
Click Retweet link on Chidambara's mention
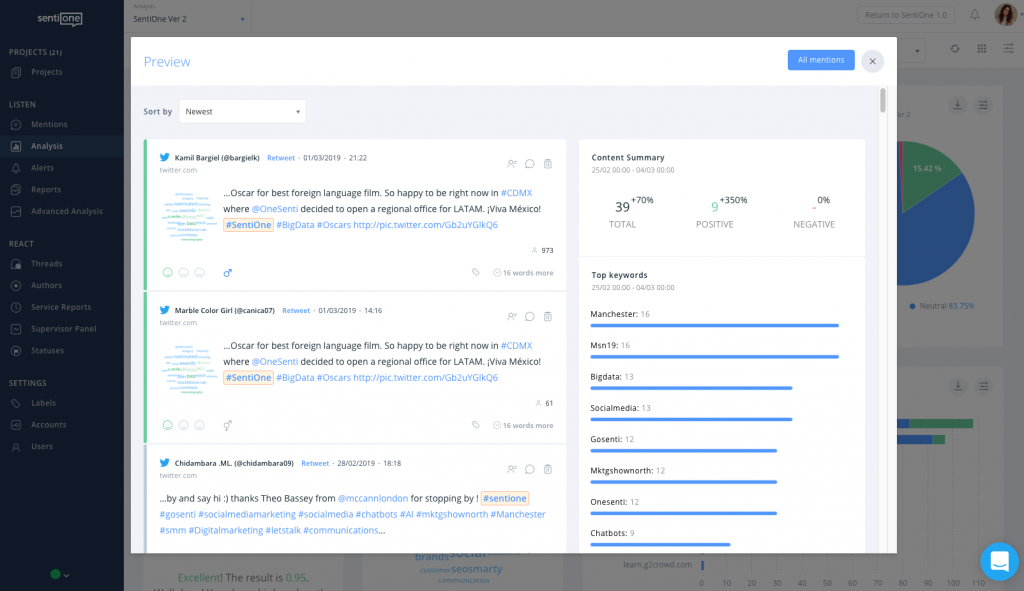pos(315,463)
